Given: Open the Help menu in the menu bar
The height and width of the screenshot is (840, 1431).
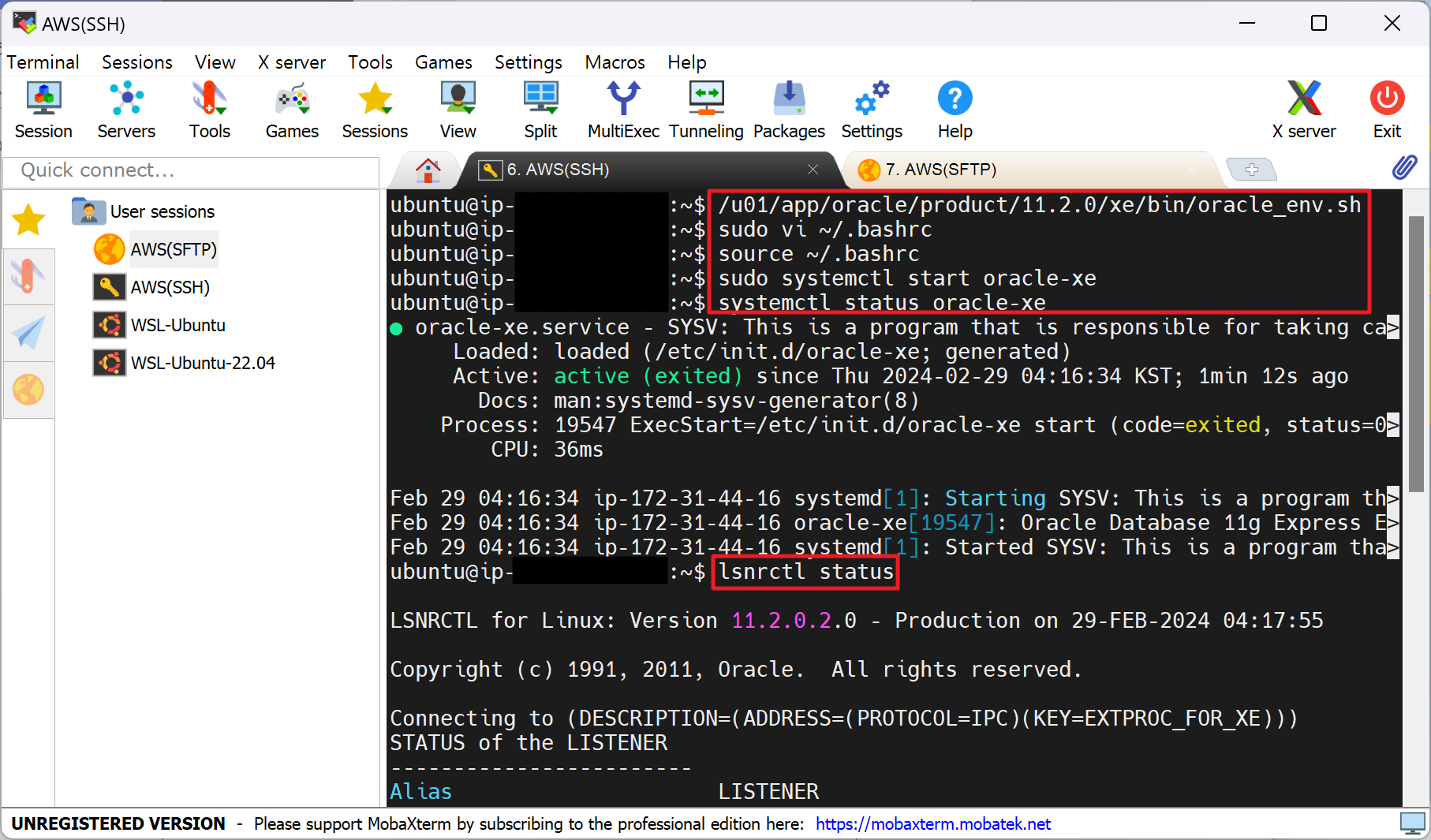Looking at the screenshot, I should (687, 62).
